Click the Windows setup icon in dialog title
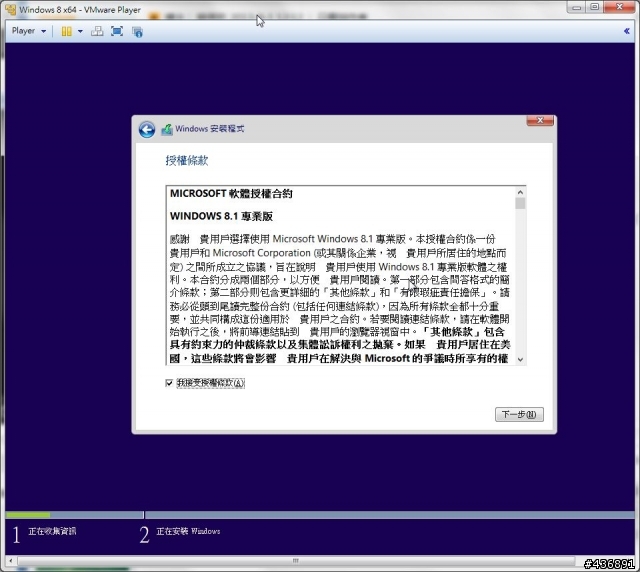The height and width of the screenshot is (572, 640). [167, 129]
